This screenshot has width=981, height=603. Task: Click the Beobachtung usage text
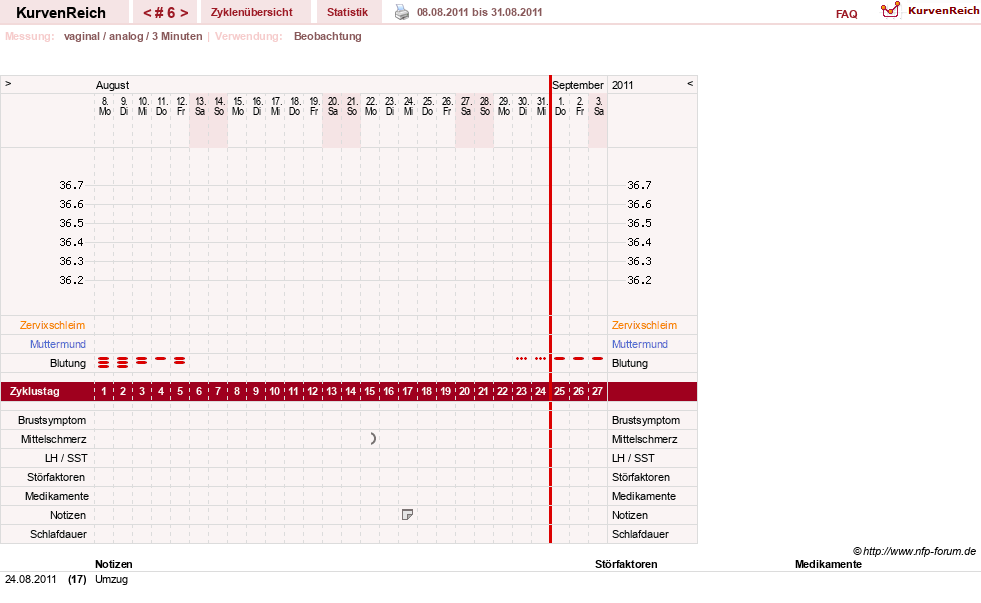point(328,36)
